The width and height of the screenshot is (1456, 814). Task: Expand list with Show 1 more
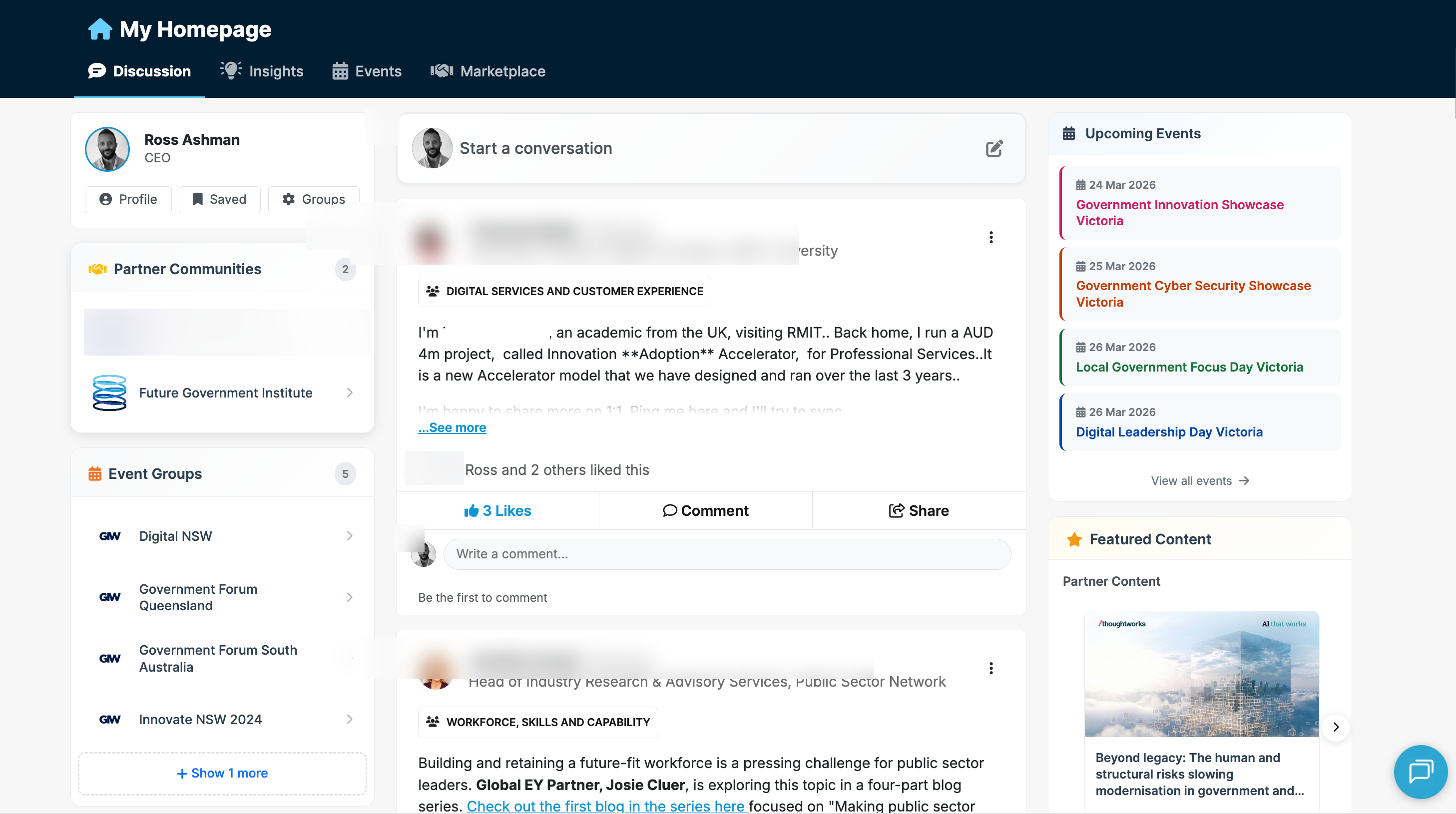coord(222,773)
